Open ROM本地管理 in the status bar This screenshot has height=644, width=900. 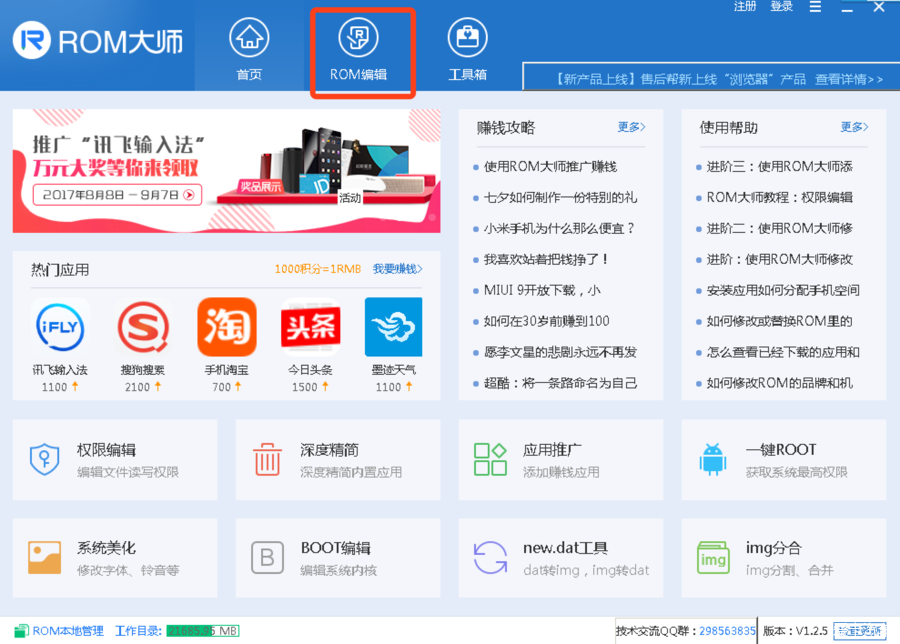click(x=59, y=631)
